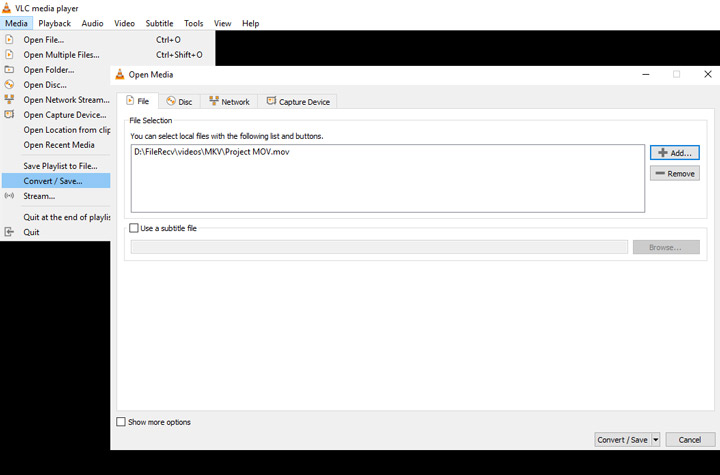Expand the Convert / Save dropdown arrow
720x475 pixels.
(x=656, y=440)
